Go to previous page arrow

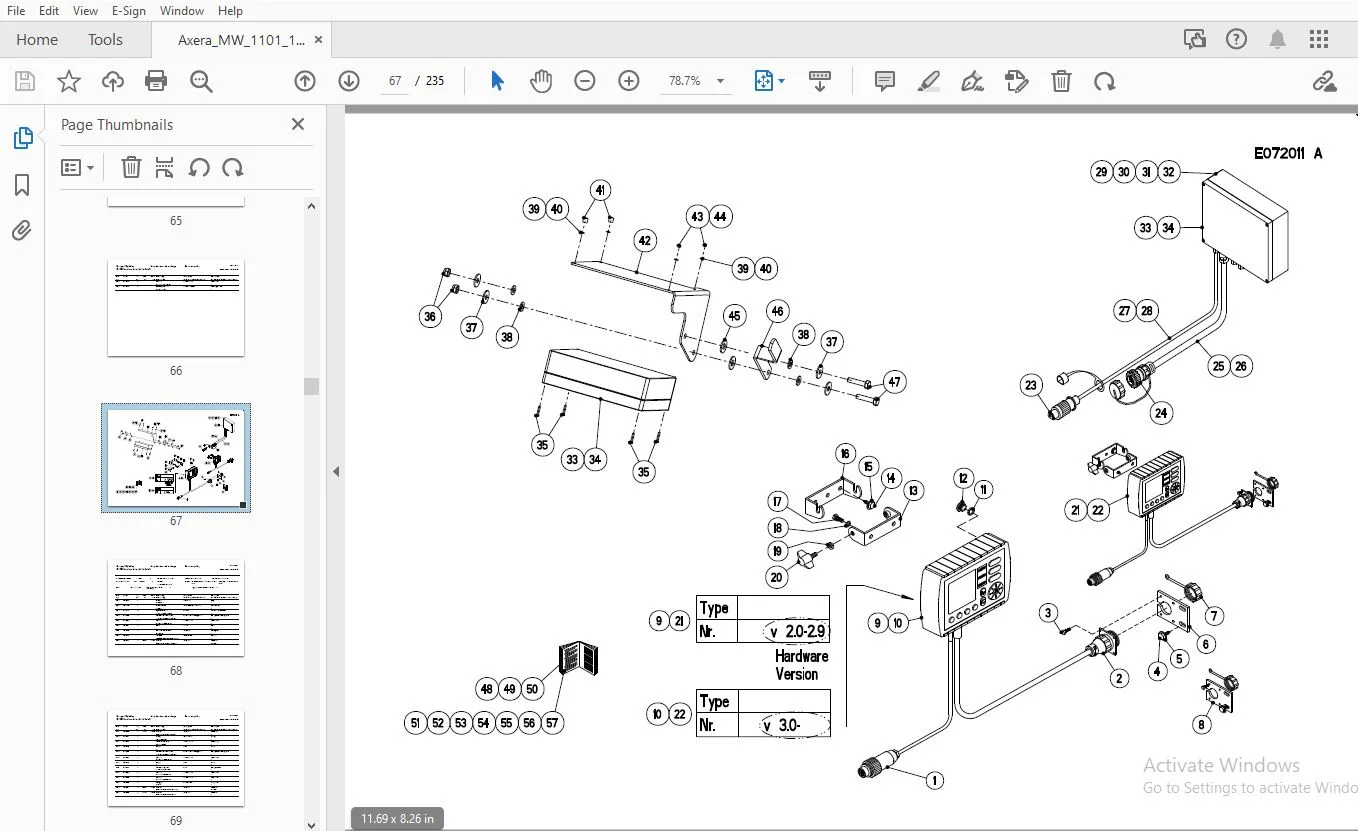(x=305, y=81)
